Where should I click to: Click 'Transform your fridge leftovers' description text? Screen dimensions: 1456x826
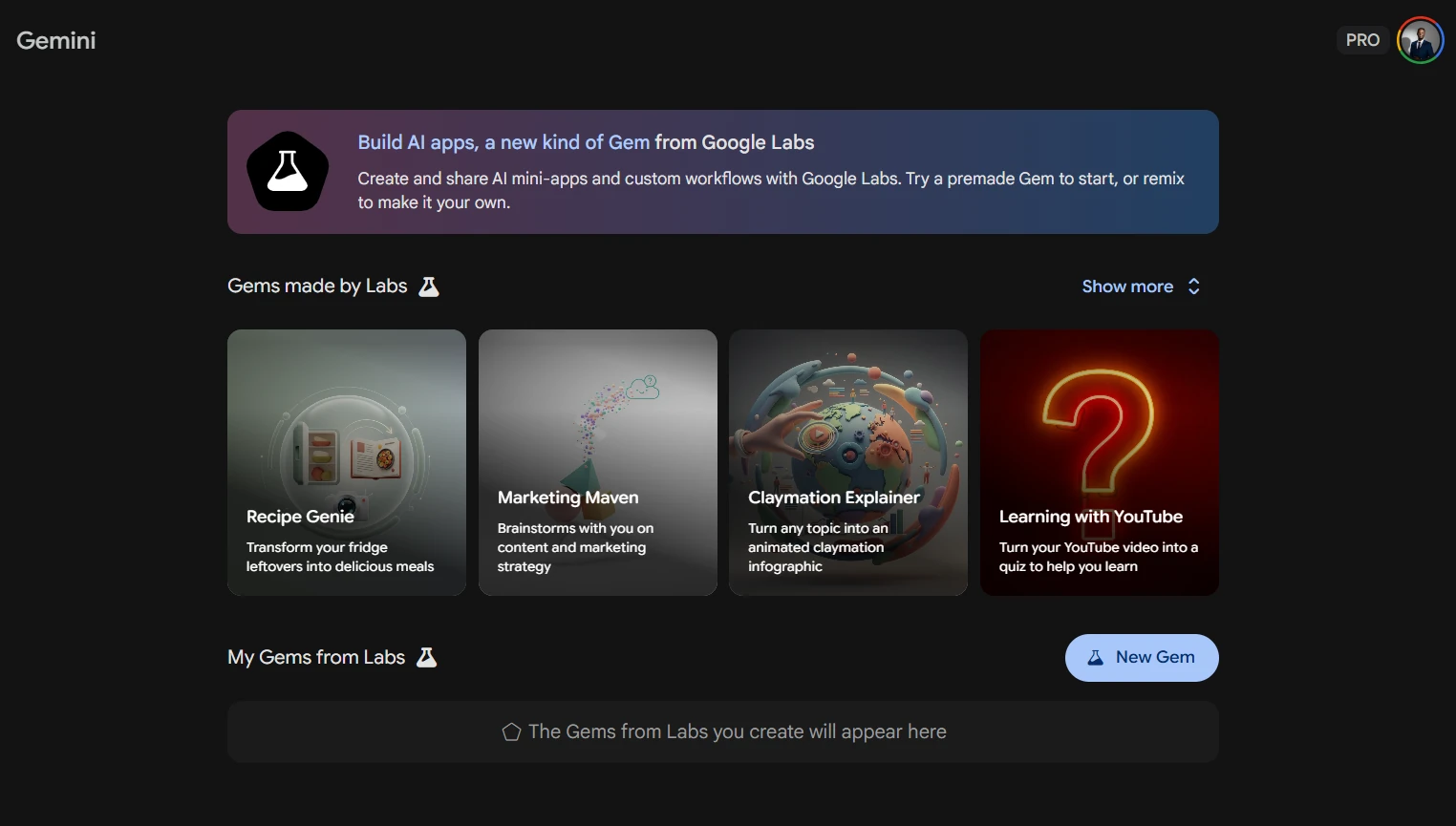(x=340, y=557)
